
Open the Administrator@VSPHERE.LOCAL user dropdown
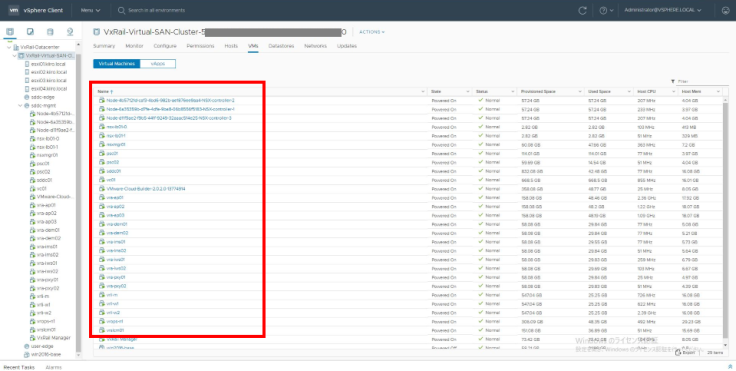click(x=663, y=10)
